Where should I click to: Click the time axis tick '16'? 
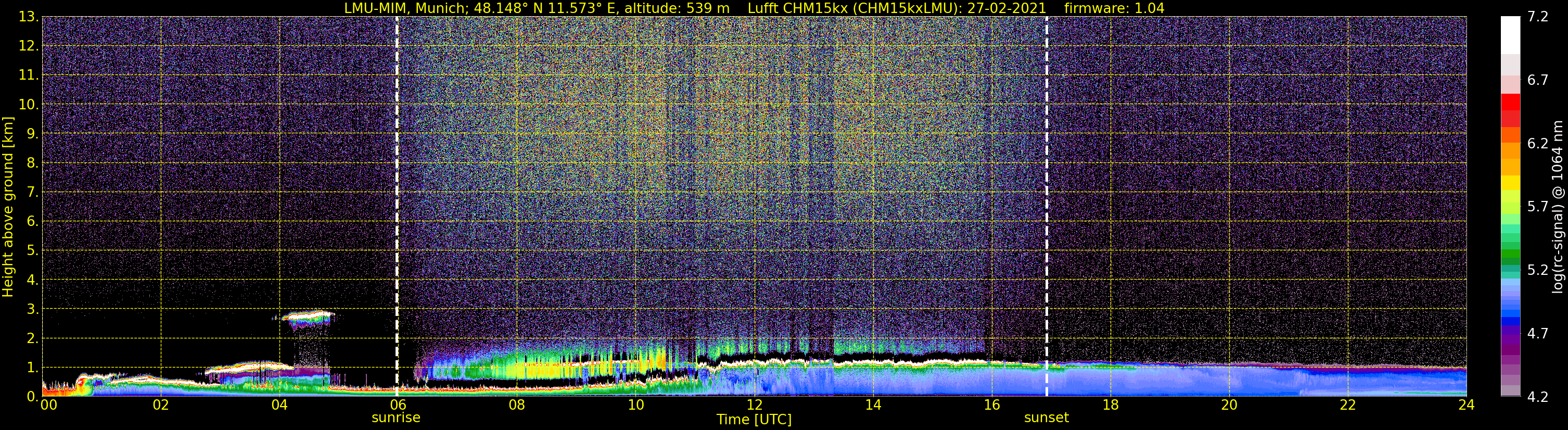click(991, 405)
